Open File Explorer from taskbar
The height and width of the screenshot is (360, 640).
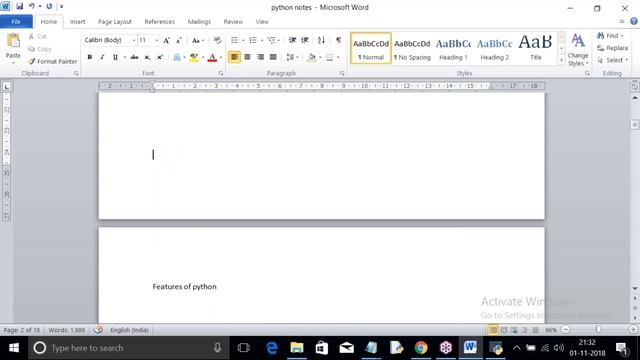click(297, 348)
